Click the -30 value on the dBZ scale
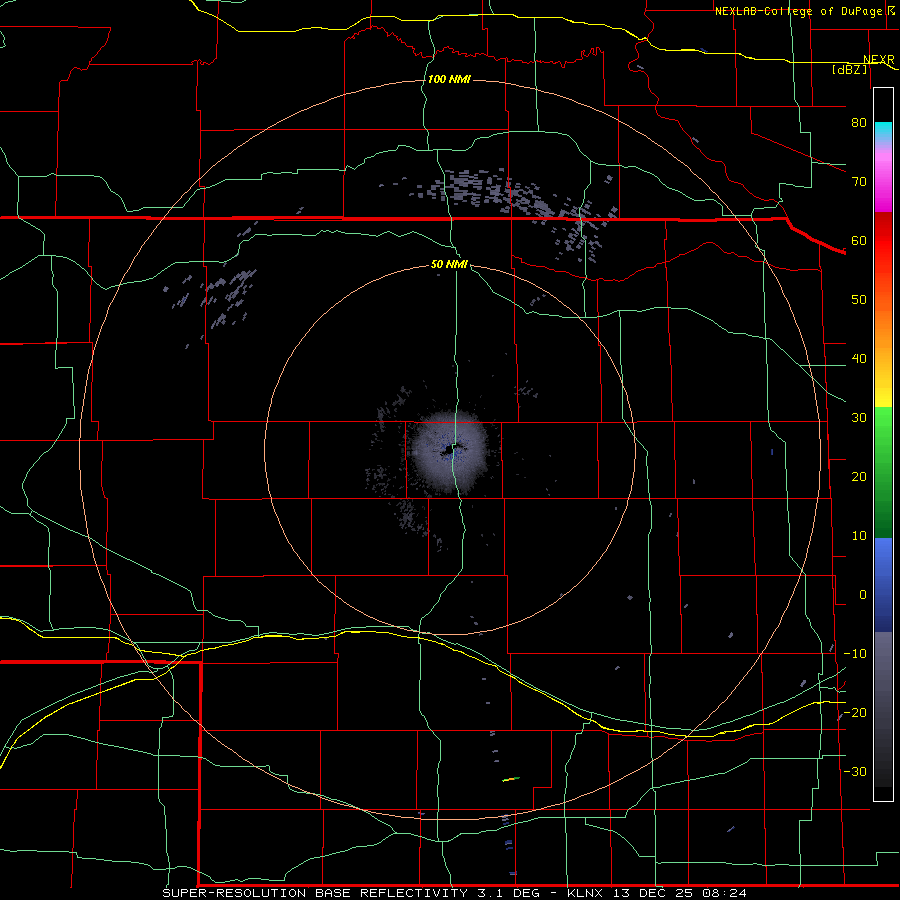The height and width of the screenshot is (900, 900). pos(855,771)
